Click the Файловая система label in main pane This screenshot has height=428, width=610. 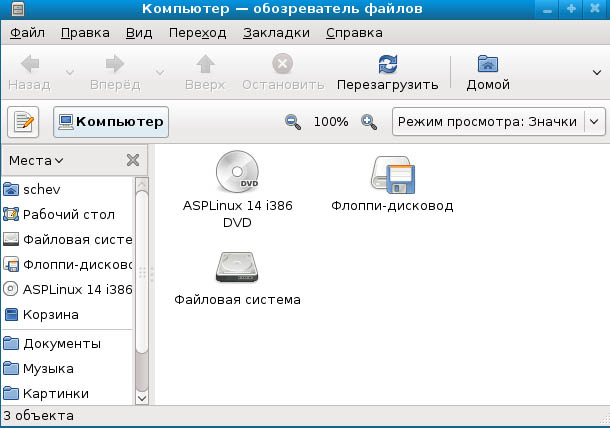[x=237, y=300]
